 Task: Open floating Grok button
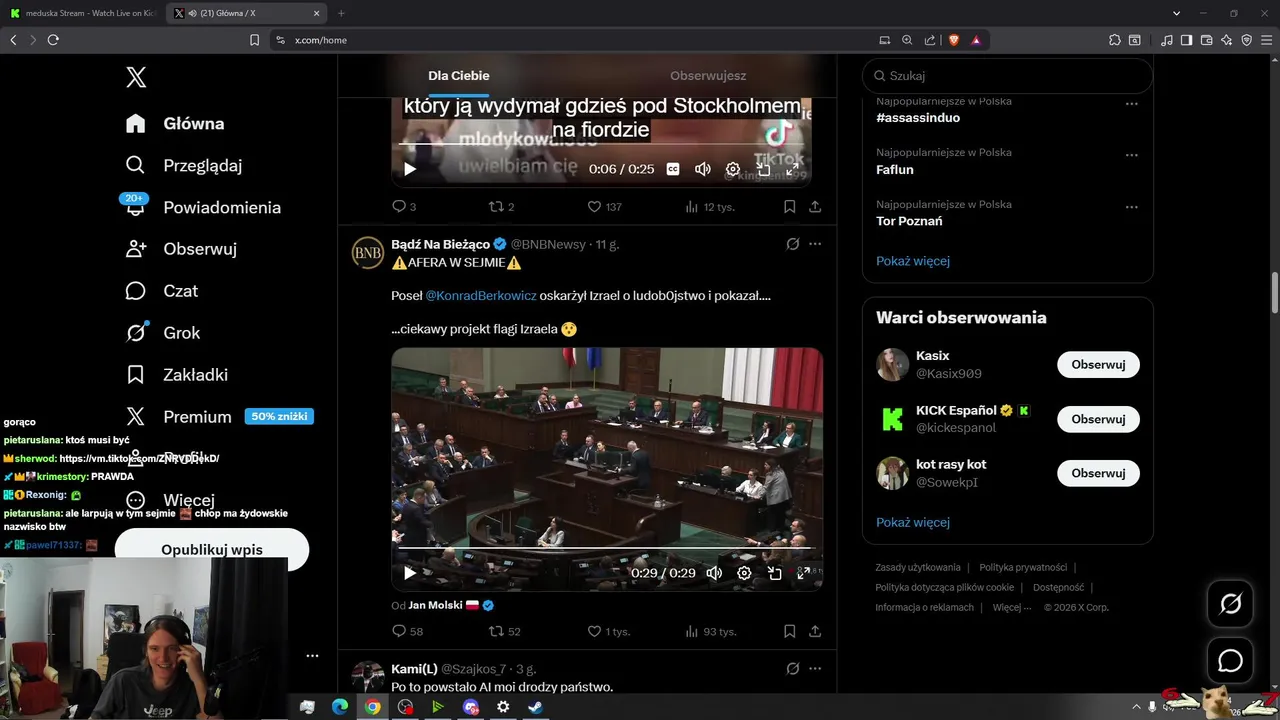pos(1230,604)
